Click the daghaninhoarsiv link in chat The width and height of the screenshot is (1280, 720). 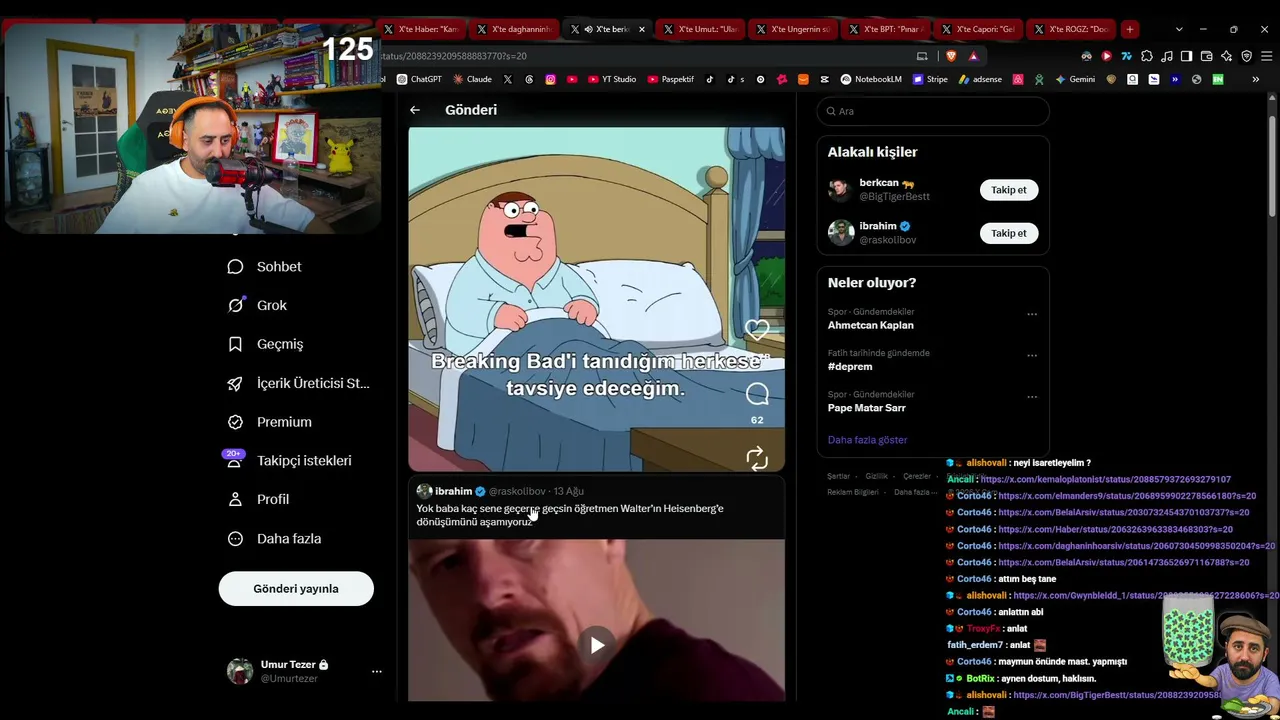(1136, 546)
